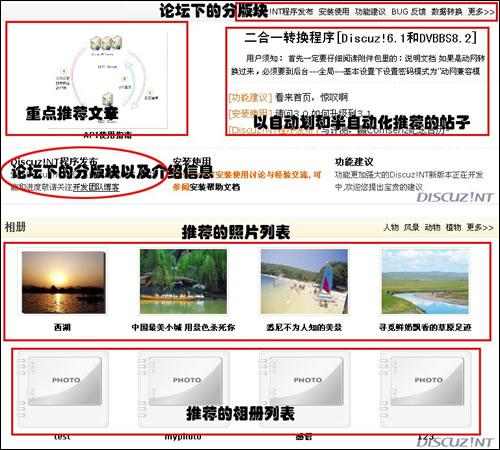Viewport: 500px width, 450px height.
Task: Visit the 开发团队博客 link
Action: coord(96,187)
